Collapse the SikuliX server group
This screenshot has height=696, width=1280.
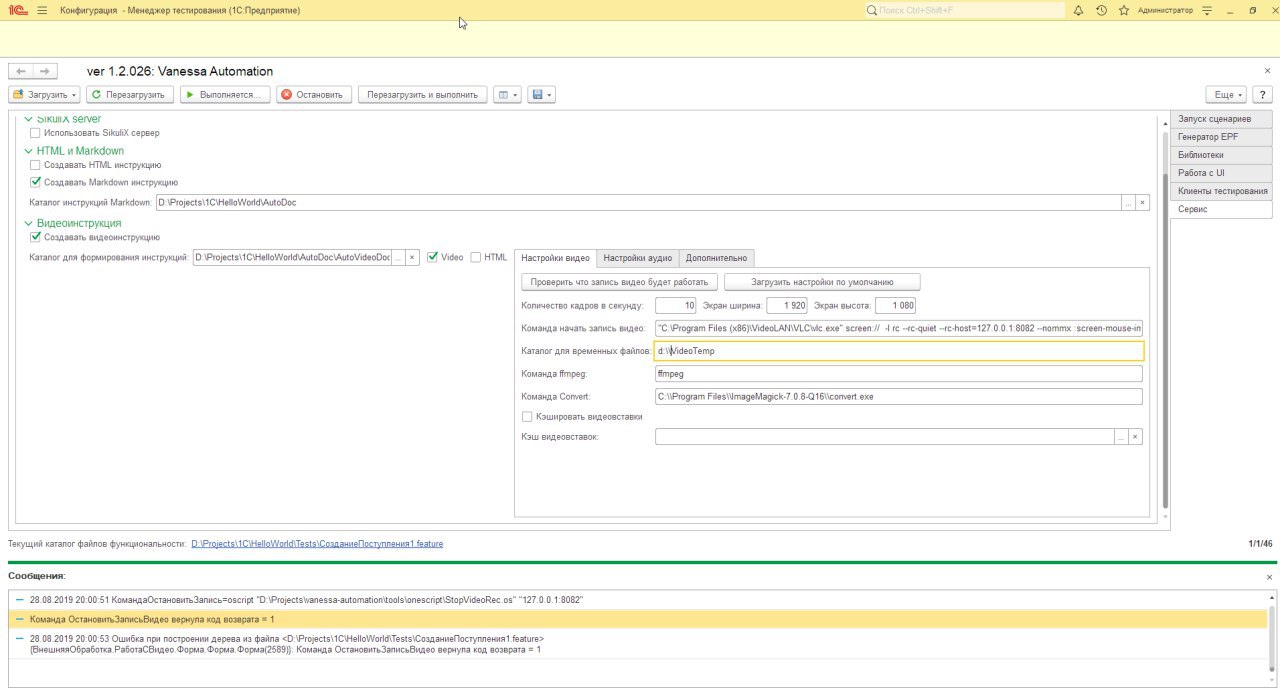tap(28, 119)
